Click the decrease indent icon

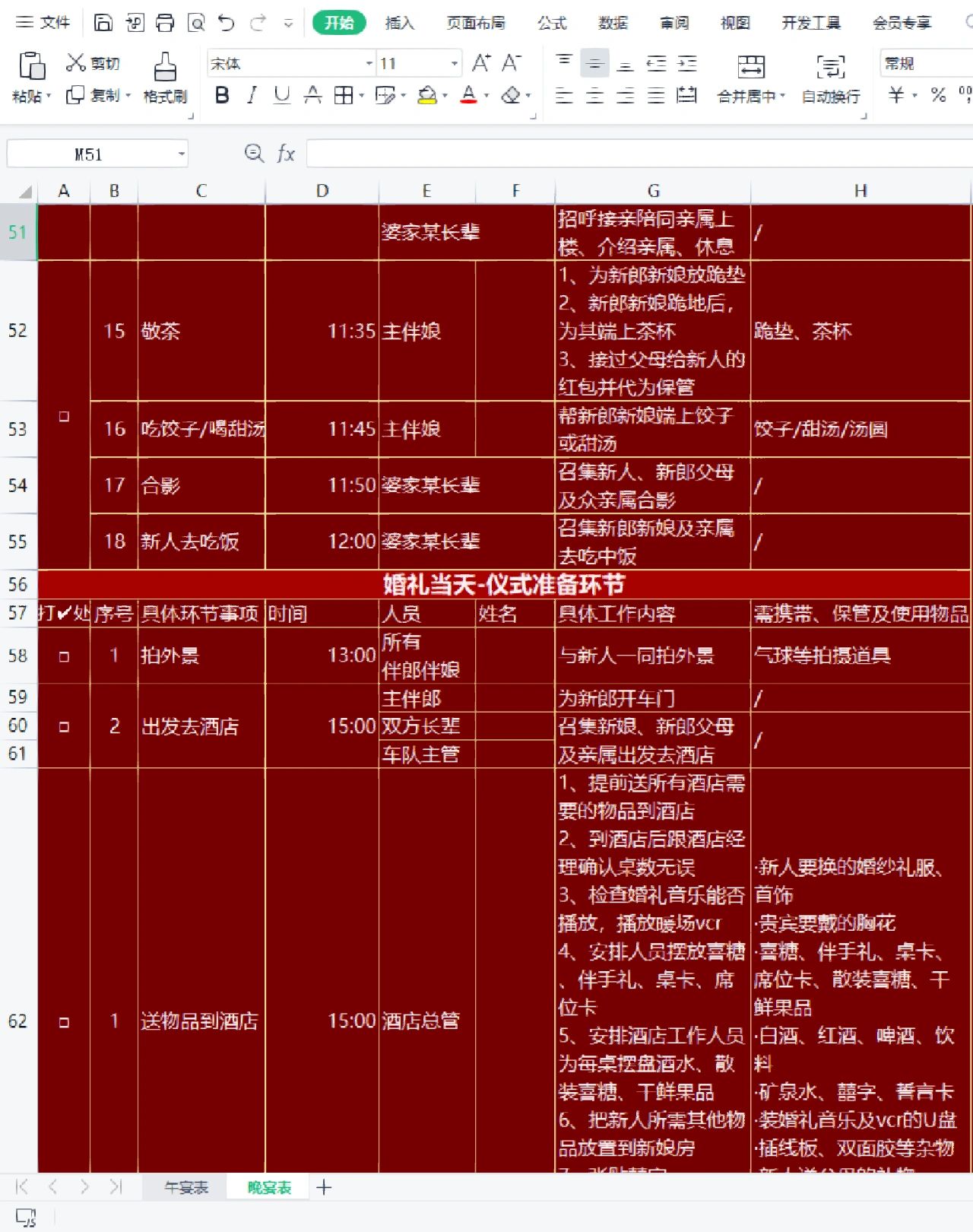coord(655,63)
